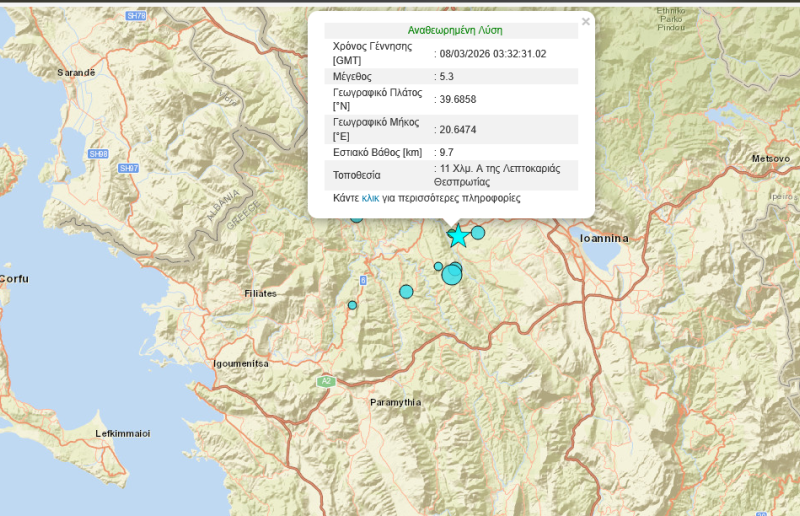Click the Paramythia town label
800x516 pixels.
click(395, 402)
